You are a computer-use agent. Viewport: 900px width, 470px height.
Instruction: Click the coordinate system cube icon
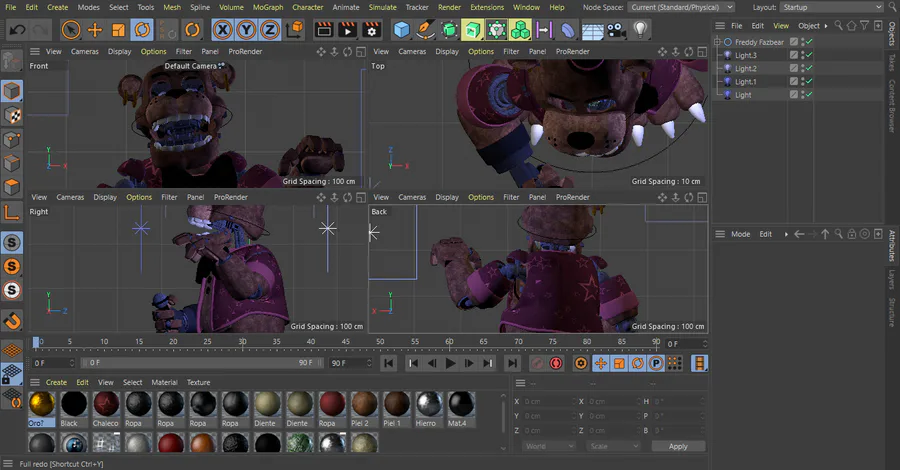294,29
